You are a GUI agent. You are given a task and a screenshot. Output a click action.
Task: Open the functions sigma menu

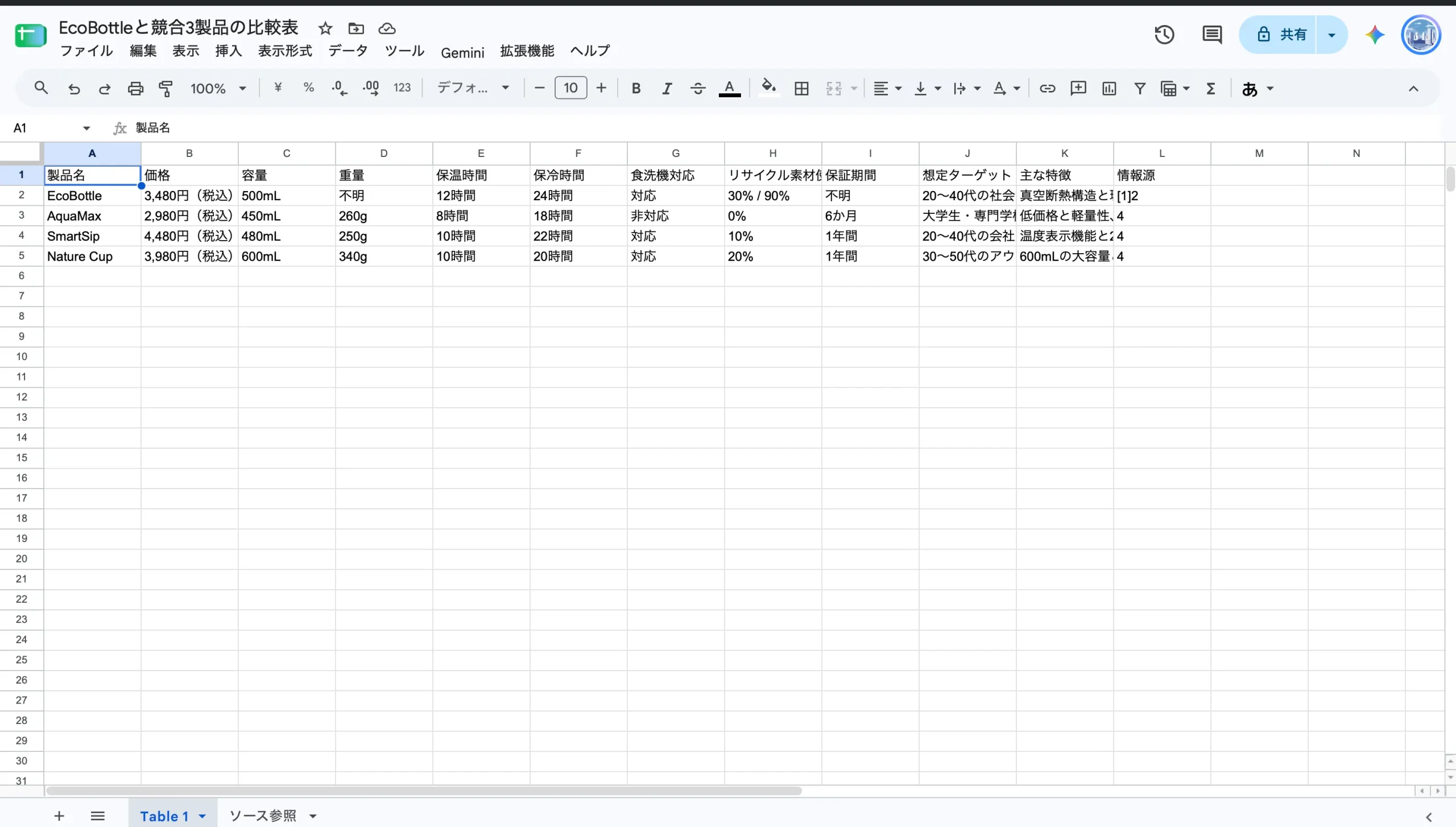click(x=1211, y=88)
